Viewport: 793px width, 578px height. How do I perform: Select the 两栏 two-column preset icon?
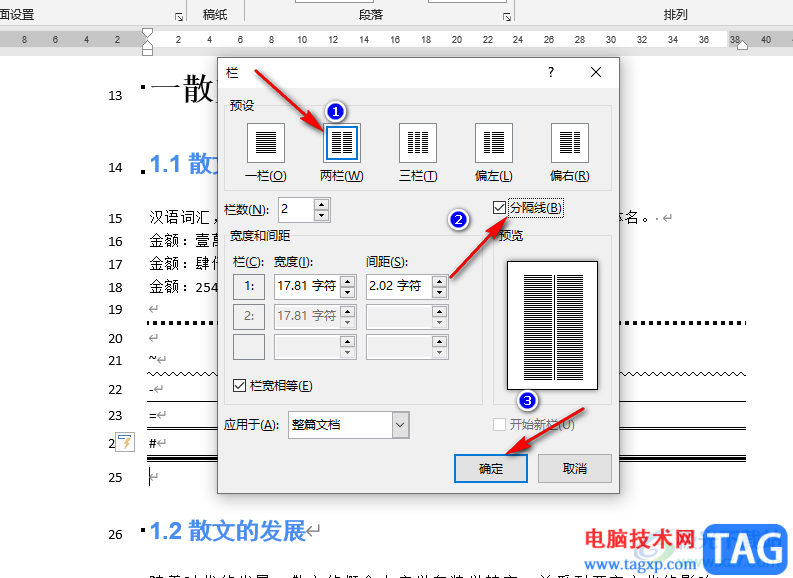342,143
